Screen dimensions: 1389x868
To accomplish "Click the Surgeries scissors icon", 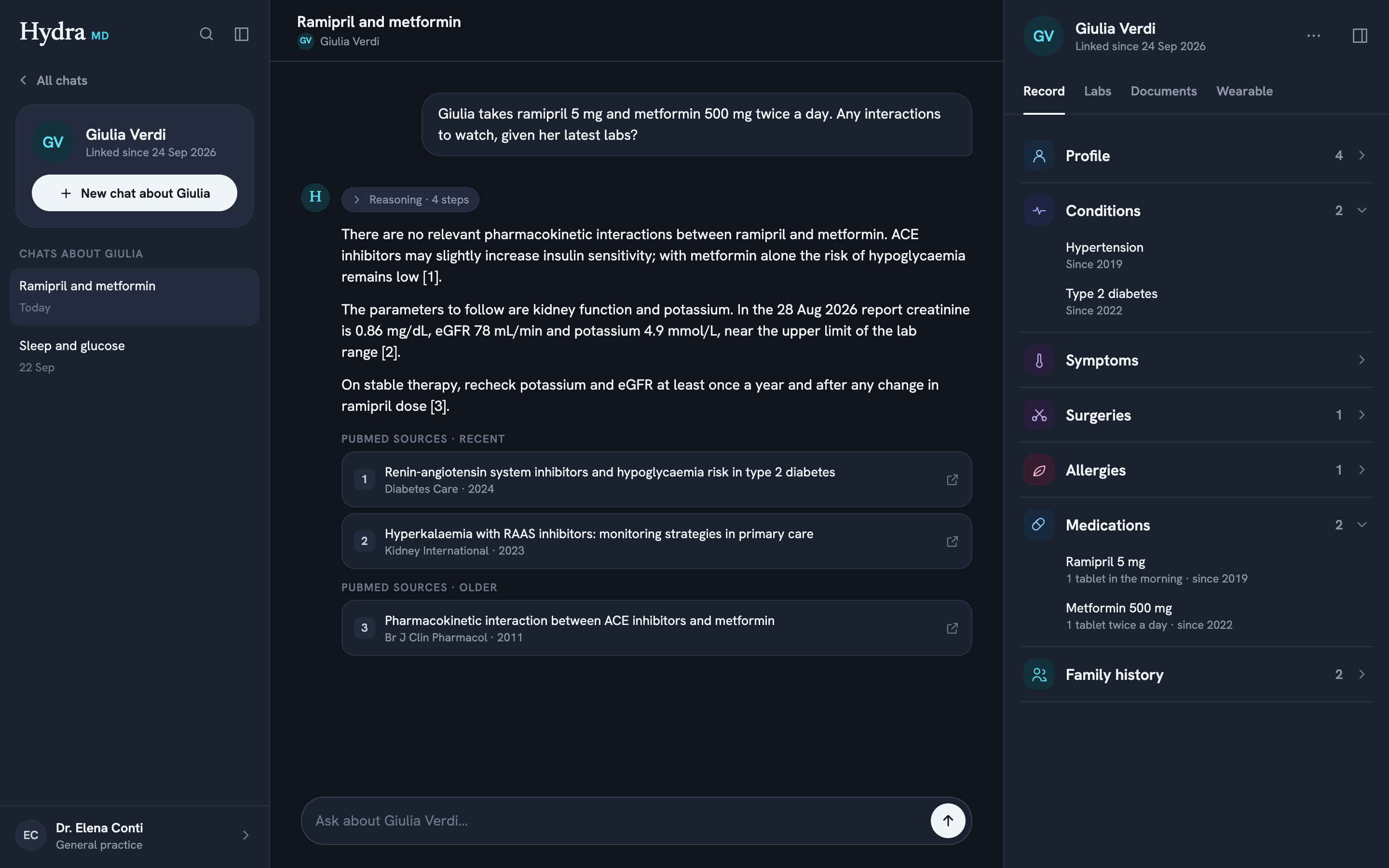I will (1038, 415).
